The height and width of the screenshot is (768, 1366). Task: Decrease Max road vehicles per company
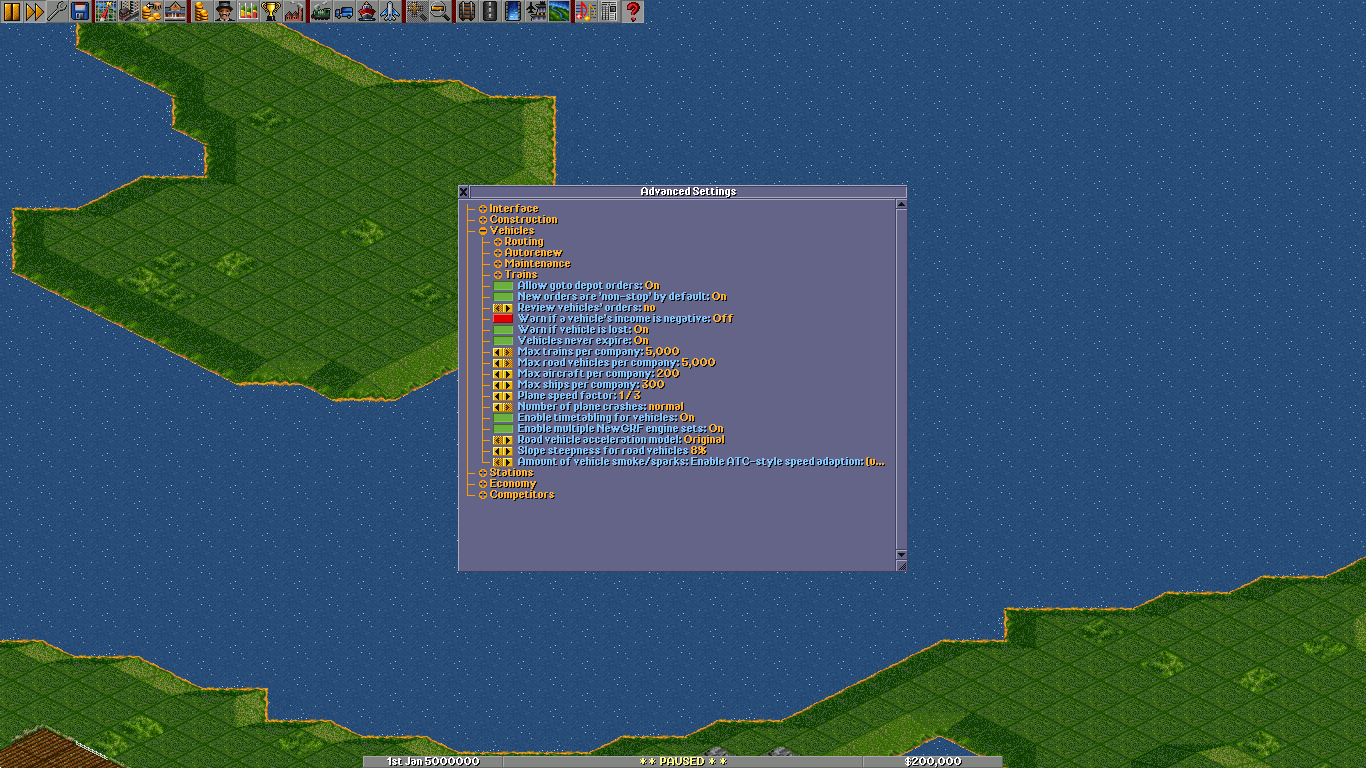click(498, 363)
